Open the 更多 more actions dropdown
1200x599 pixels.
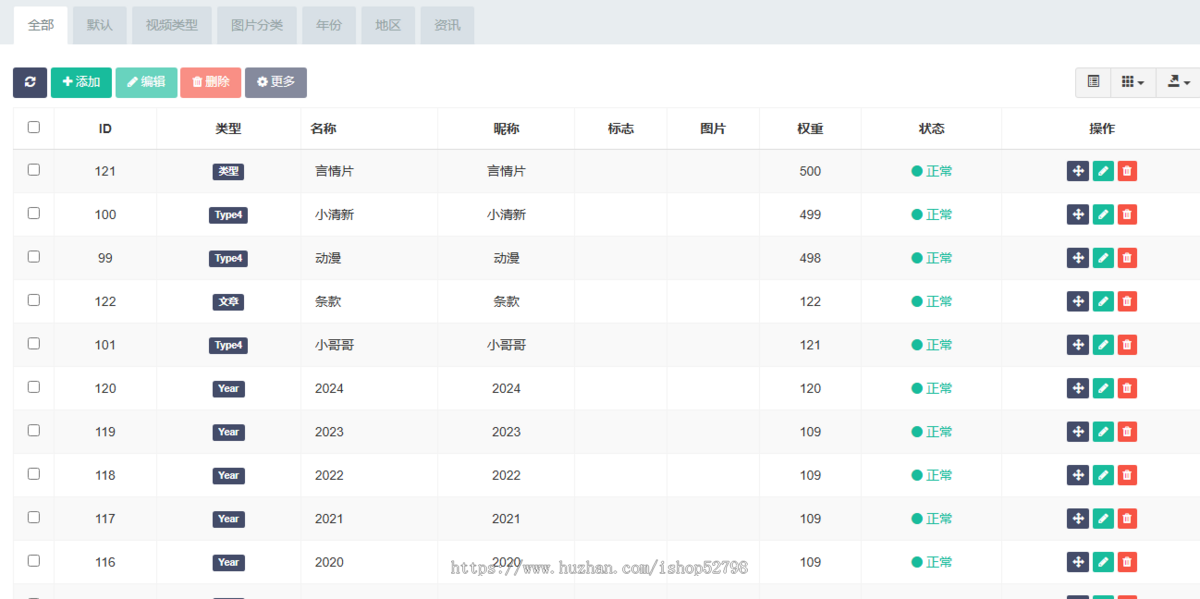[276, 82]
